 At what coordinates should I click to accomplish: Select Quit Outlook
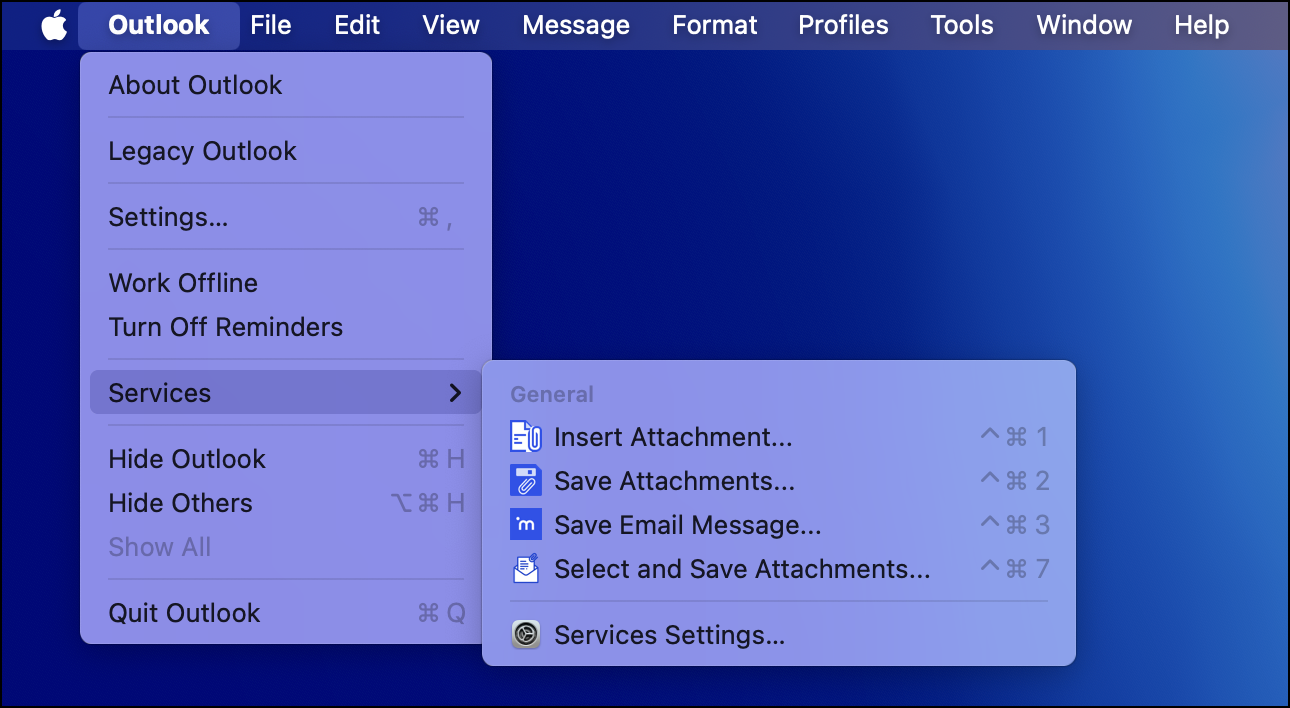(x=184, y=613)
